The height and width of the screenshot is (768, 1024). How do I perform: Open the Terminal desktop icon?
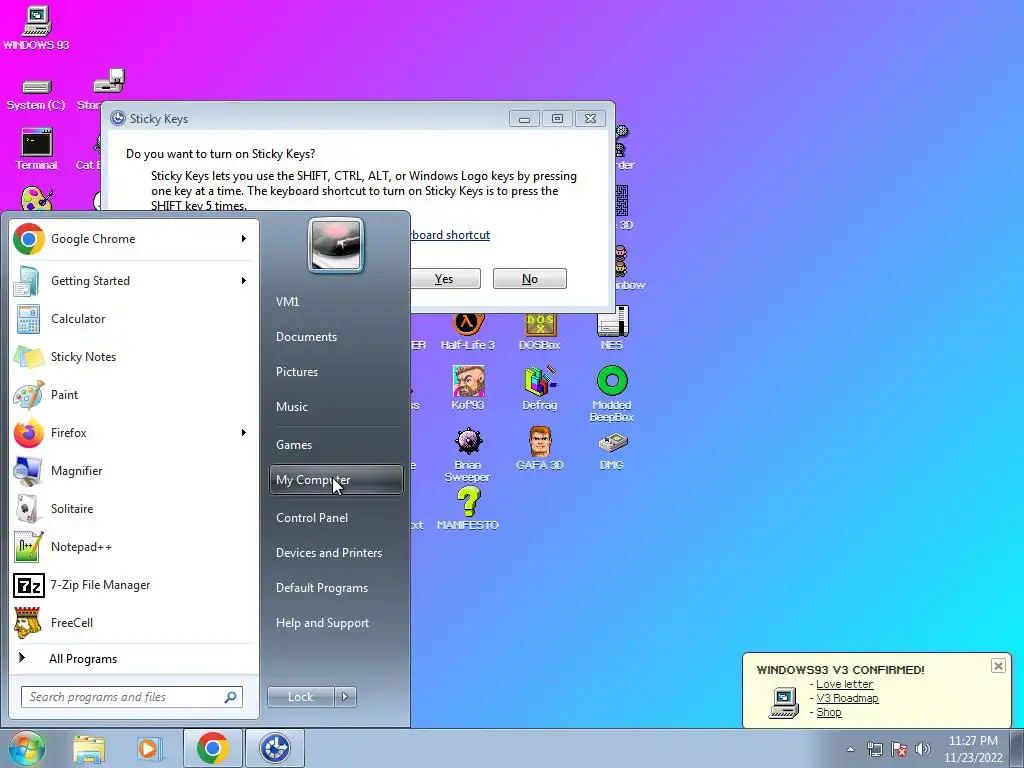[x=37, y=150]
